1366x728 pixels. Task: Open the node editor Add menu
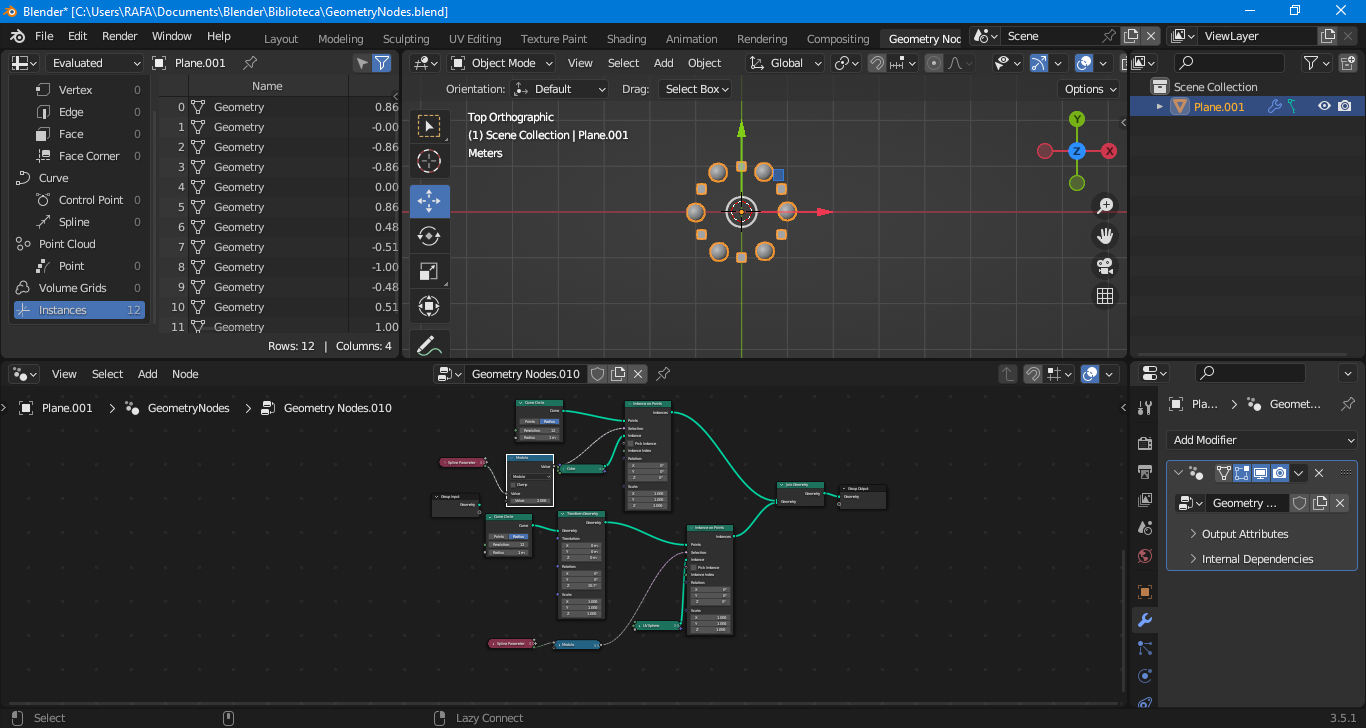[148, 374]
